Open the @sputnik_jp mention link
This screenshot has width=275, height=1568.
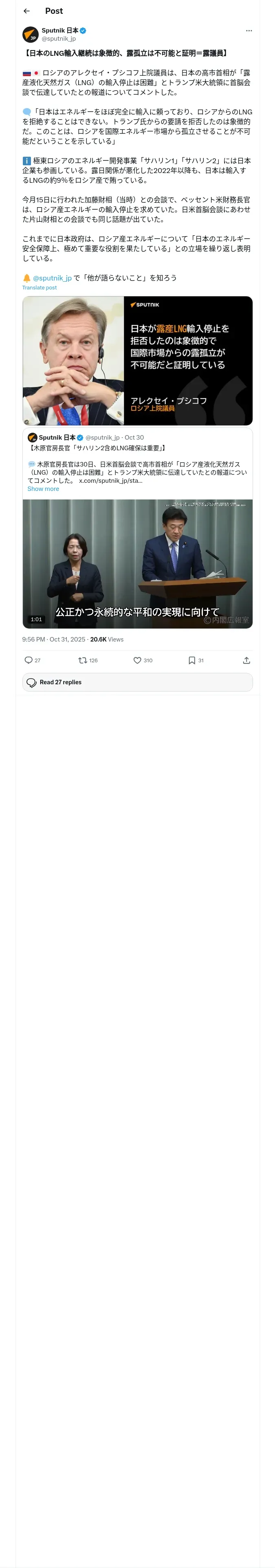[x=53, y=278]
